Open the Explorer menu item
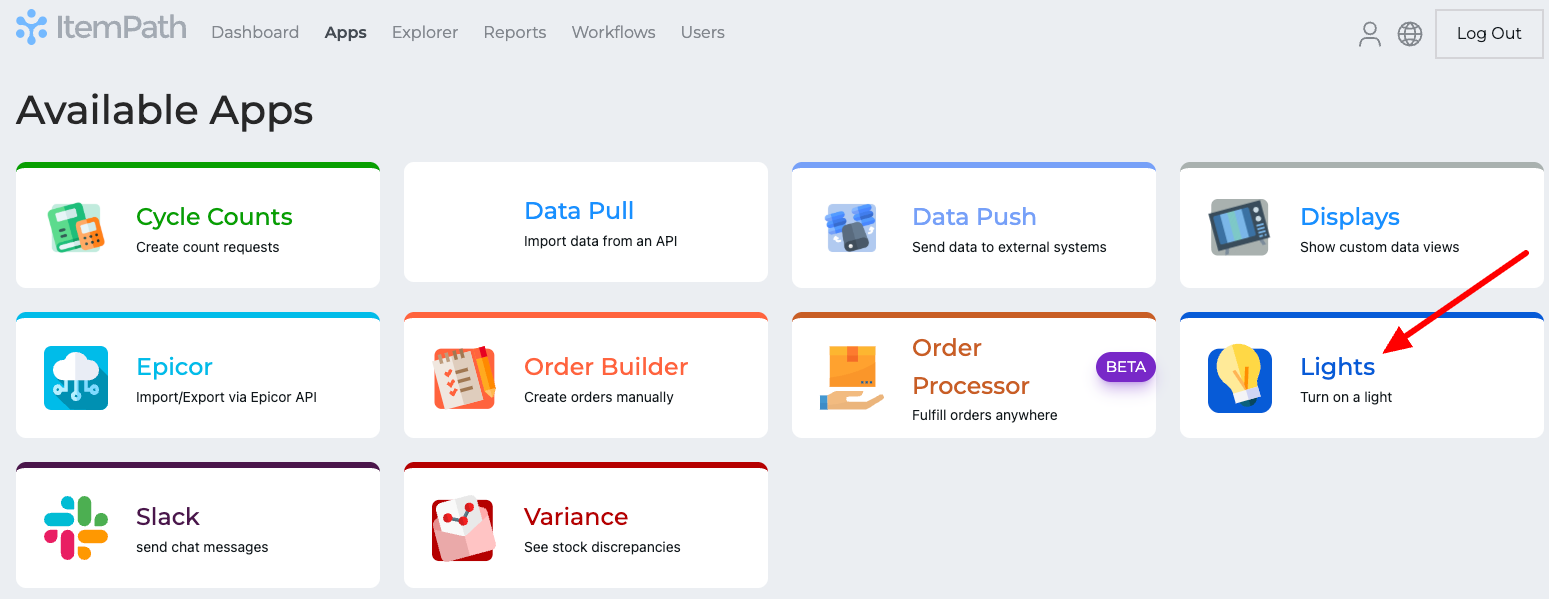1549x599 pixels. point(425,33)
